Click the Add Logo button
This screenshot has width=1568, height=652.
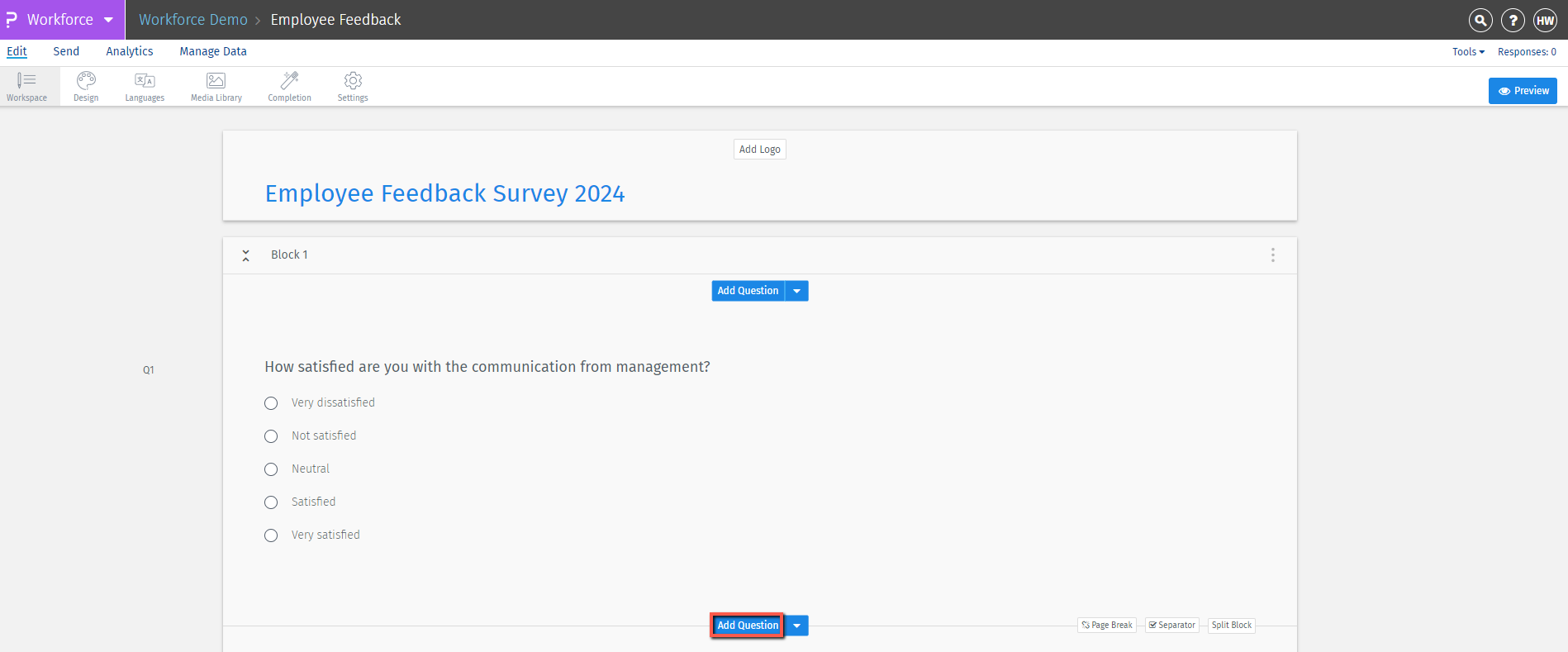759,150
